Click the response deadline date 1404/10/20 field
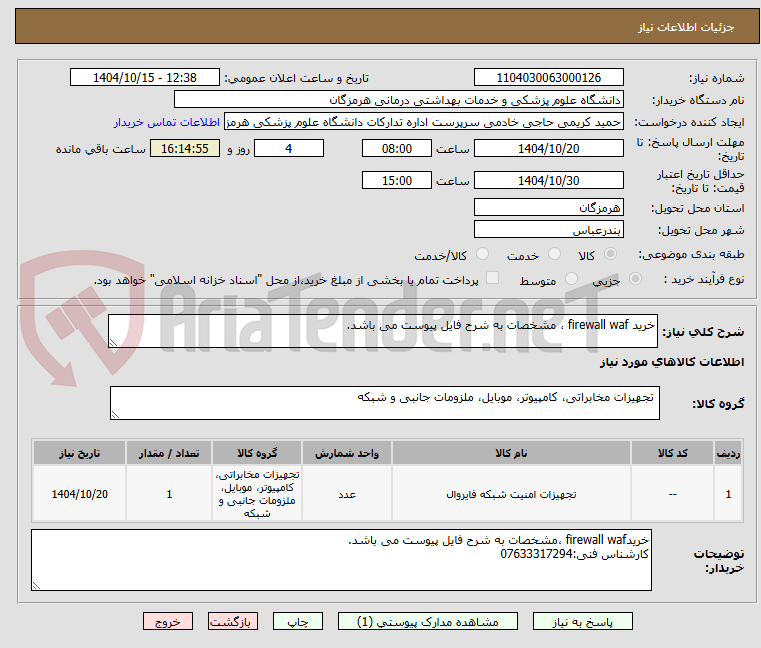This screenshot has width=761, height=648. click(548, 149)
